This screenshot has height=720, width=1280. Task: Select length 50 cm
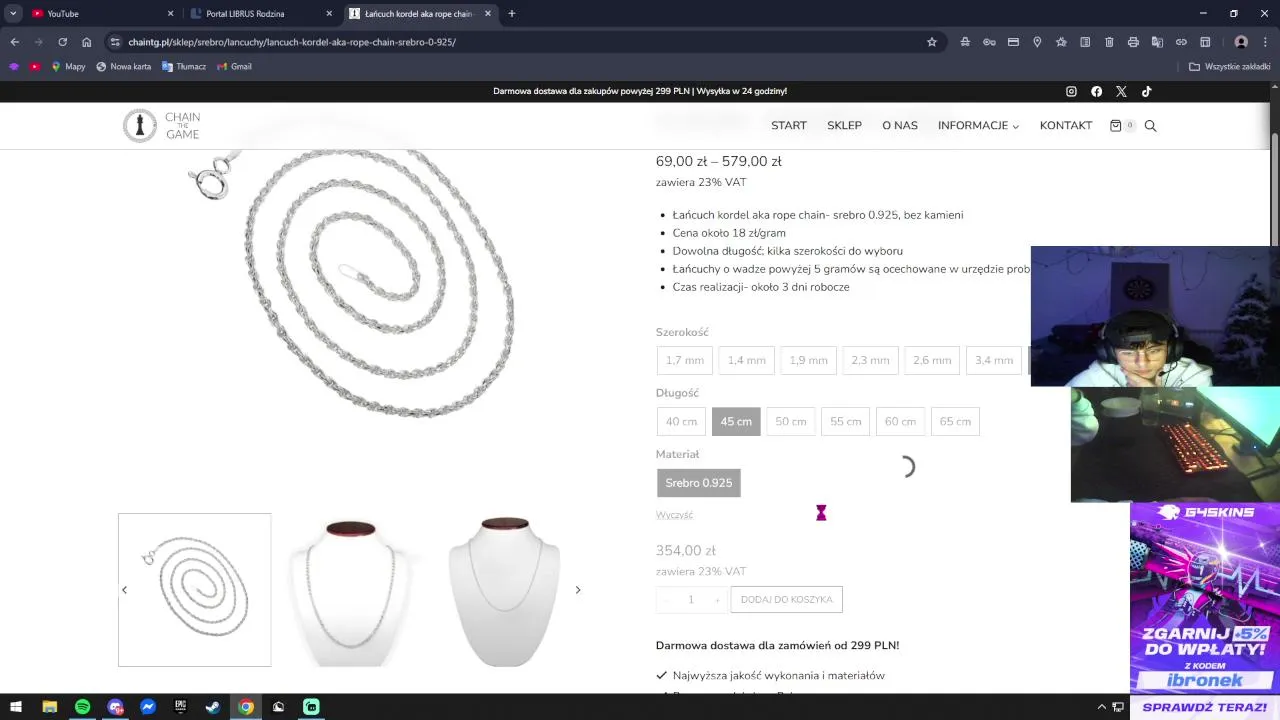coord(791,421)
